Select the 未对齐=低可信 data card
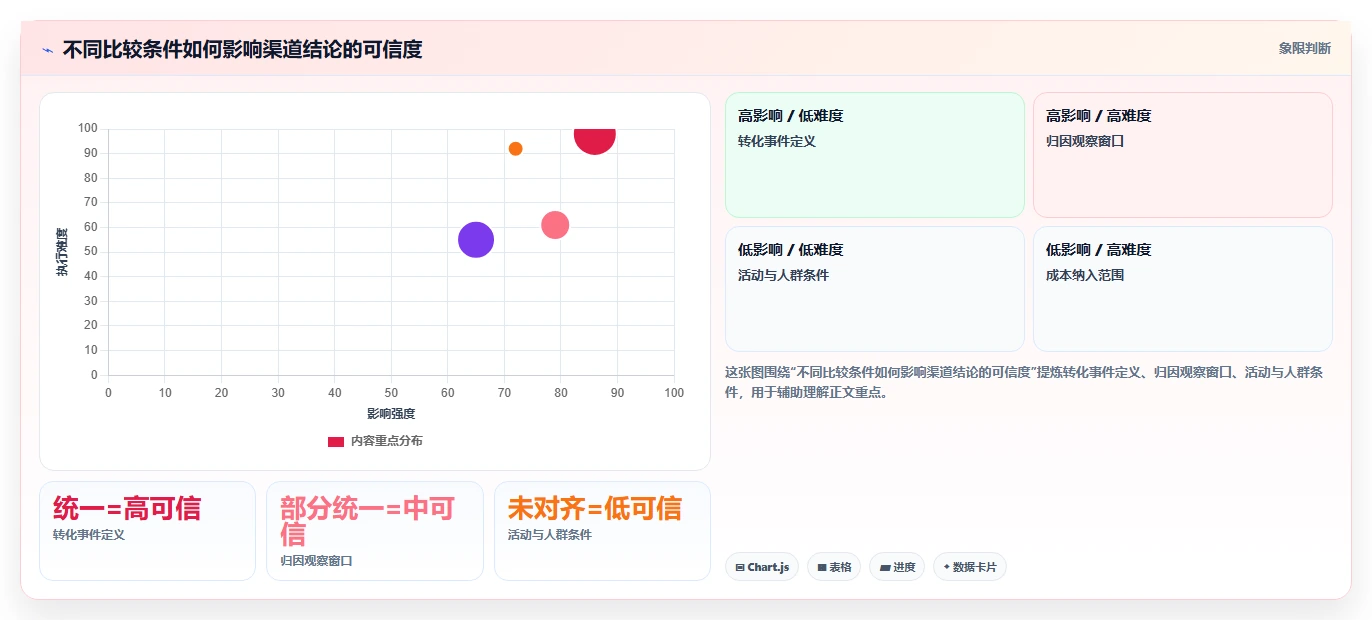1372x620 pixels. click(x=602, y=531)
